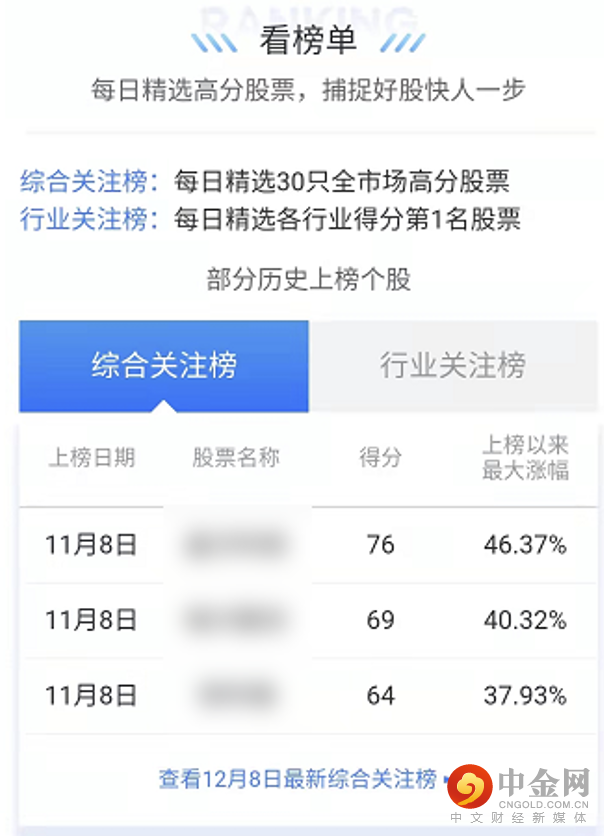Open the blurred stock name scoring 64
The image size is (604, 836).
[x=236, y=695]
